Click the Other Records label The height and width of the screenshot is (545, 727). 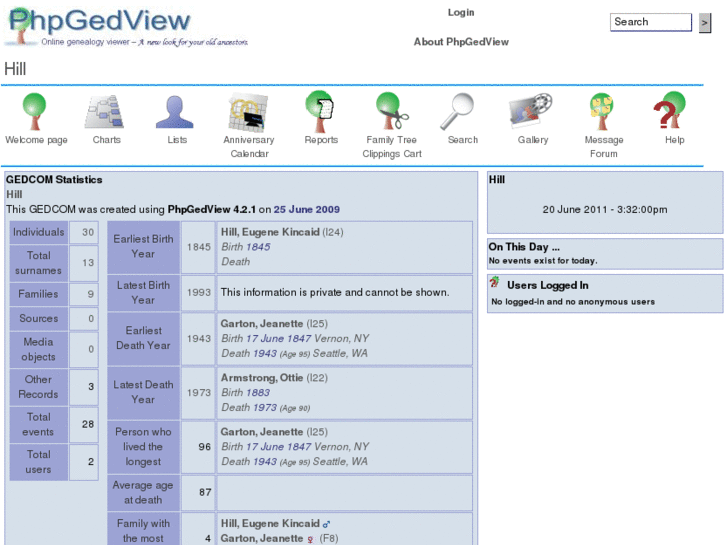click(x=38, y=387)
